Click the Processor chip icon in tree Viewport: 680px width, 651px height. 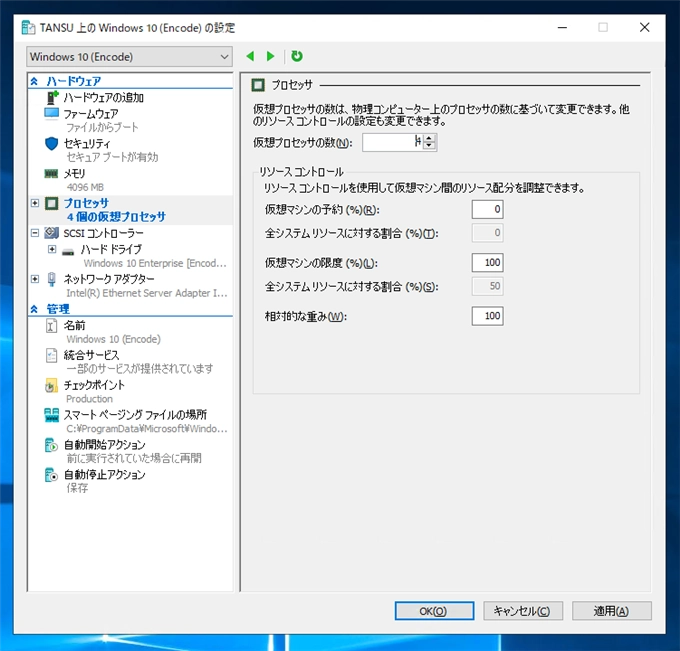(52, 203)
